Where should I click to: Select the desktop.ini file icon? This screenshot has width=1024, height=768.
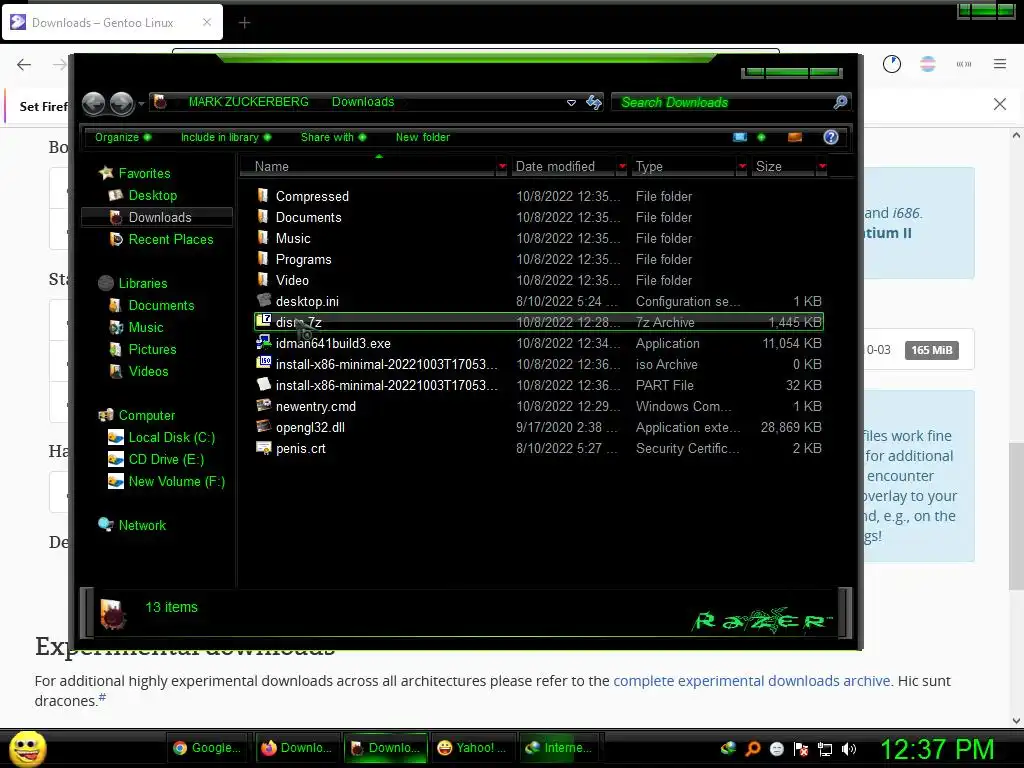[x=263, y=300]
